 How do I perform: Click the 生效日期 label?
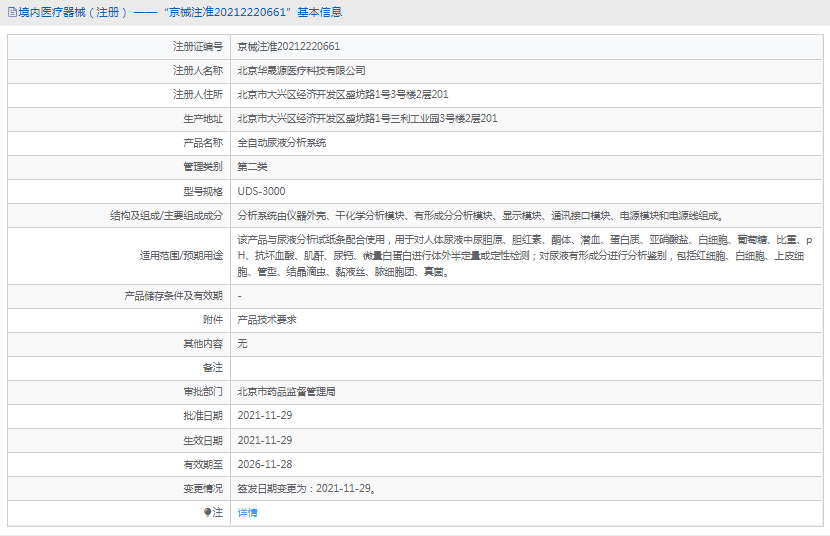coord(203,440)
